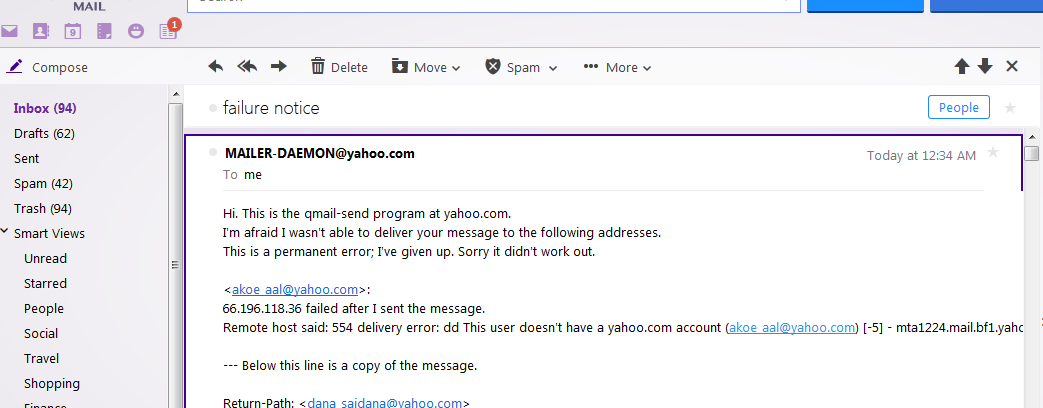Open the Drafts (62) folder
Screen dimensions: 1043x408
[45, 134]
